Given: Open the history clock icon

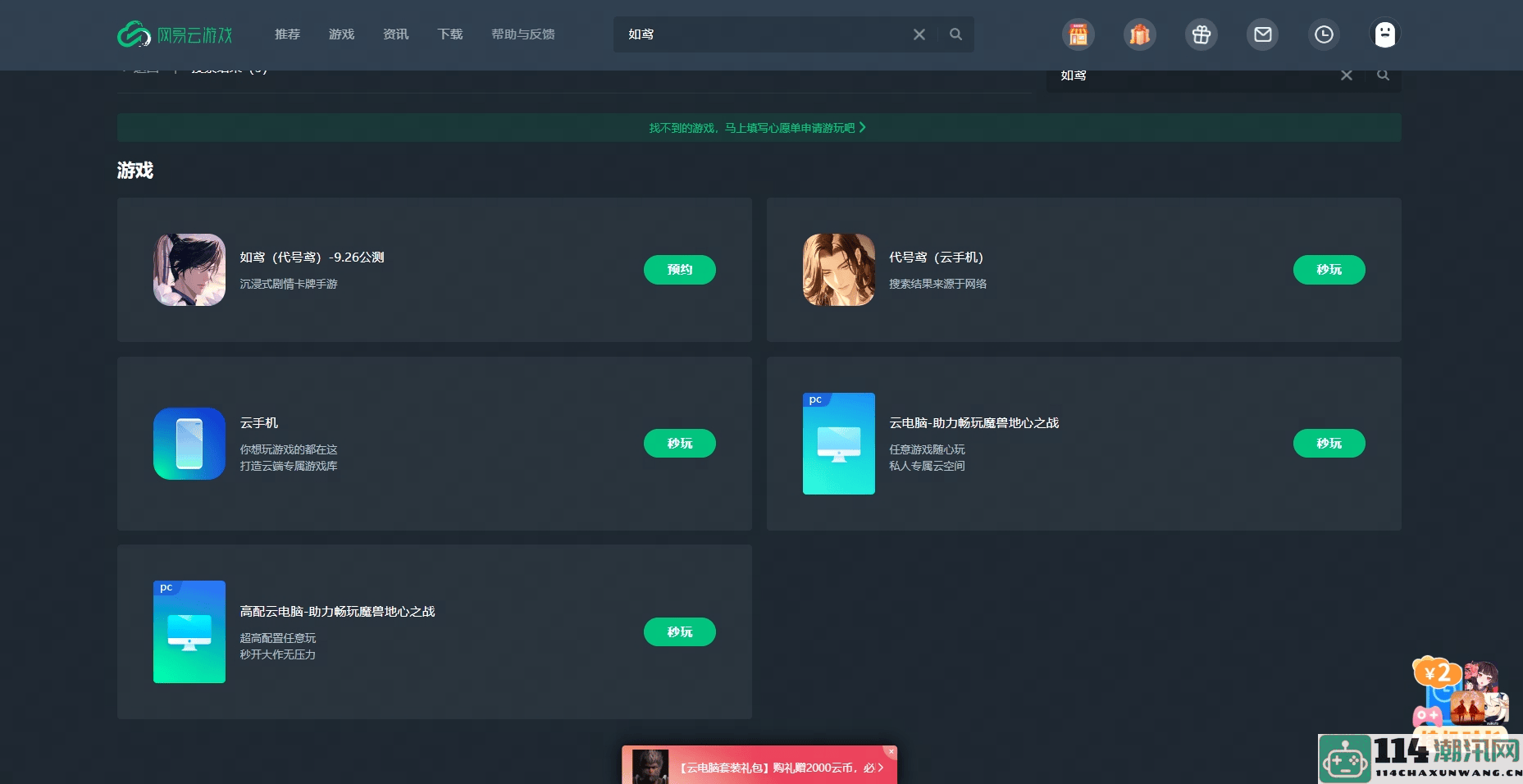Looking at the screenshot, I should click(1324, 34).
